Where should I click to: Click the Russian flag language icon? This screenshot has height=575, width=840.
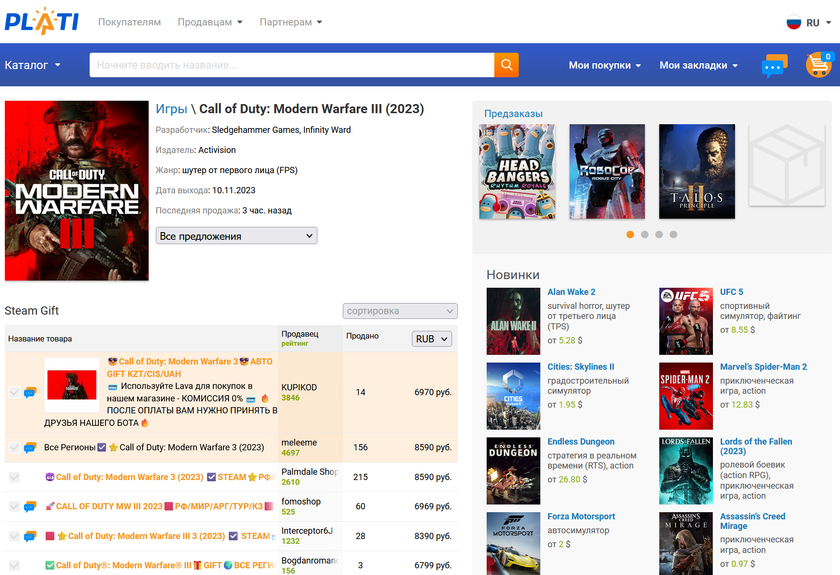793,23
